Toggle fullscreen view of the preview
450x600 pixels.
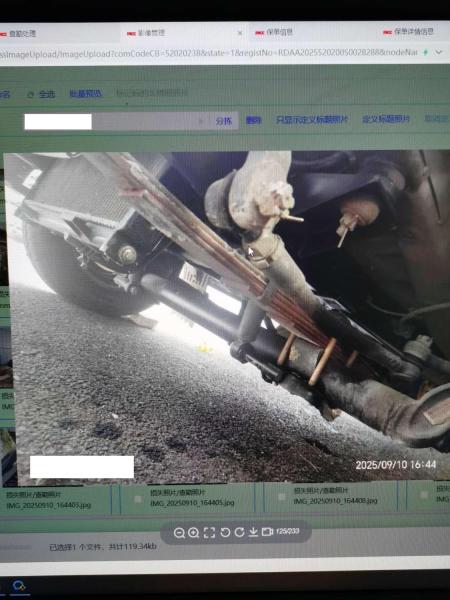[209, 532]
